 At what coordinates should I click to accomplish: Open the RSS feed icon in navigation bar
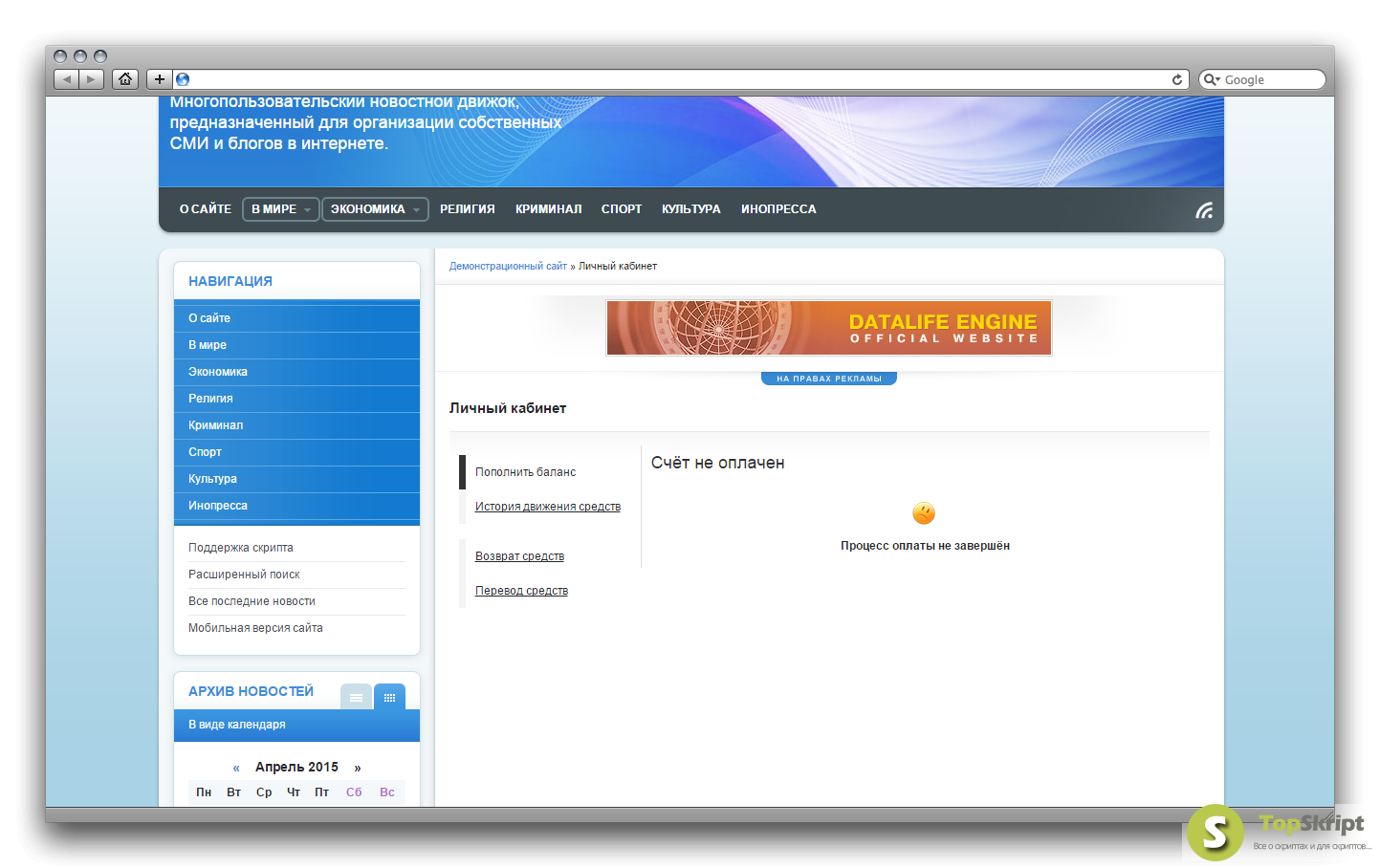[x=1204, y=210]
